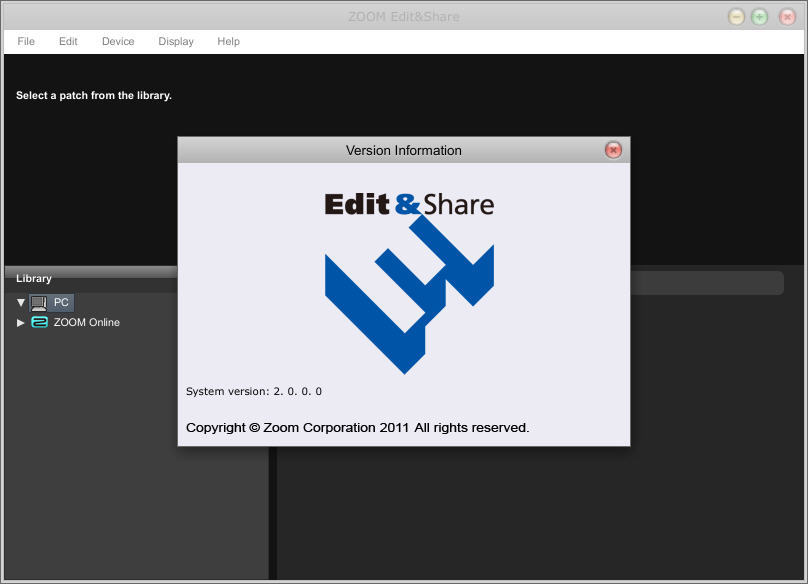Open the Edit menu
The image size is (808, 584).
click(x=68, y=41)
